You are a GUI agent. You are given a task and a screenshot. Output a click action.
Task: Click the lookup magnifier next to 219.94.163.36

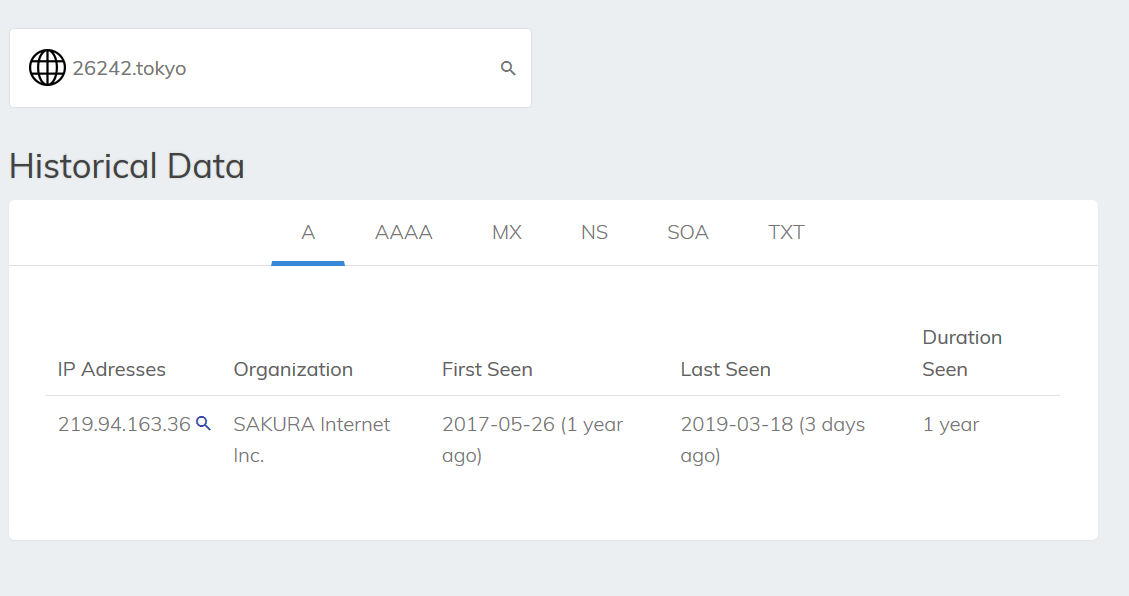pos(203,423)
